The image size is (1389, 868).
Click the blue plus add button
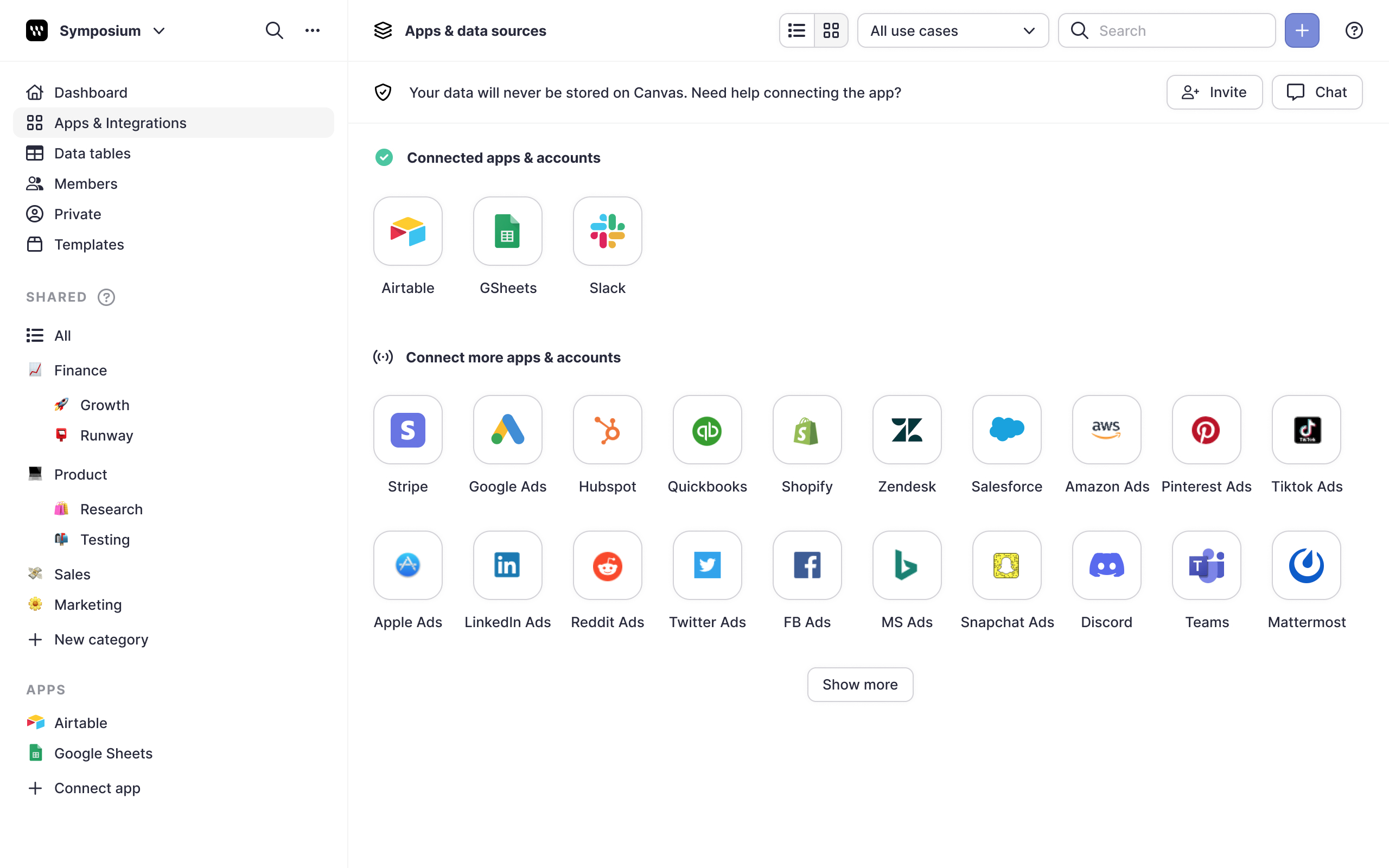point(1302,30)
